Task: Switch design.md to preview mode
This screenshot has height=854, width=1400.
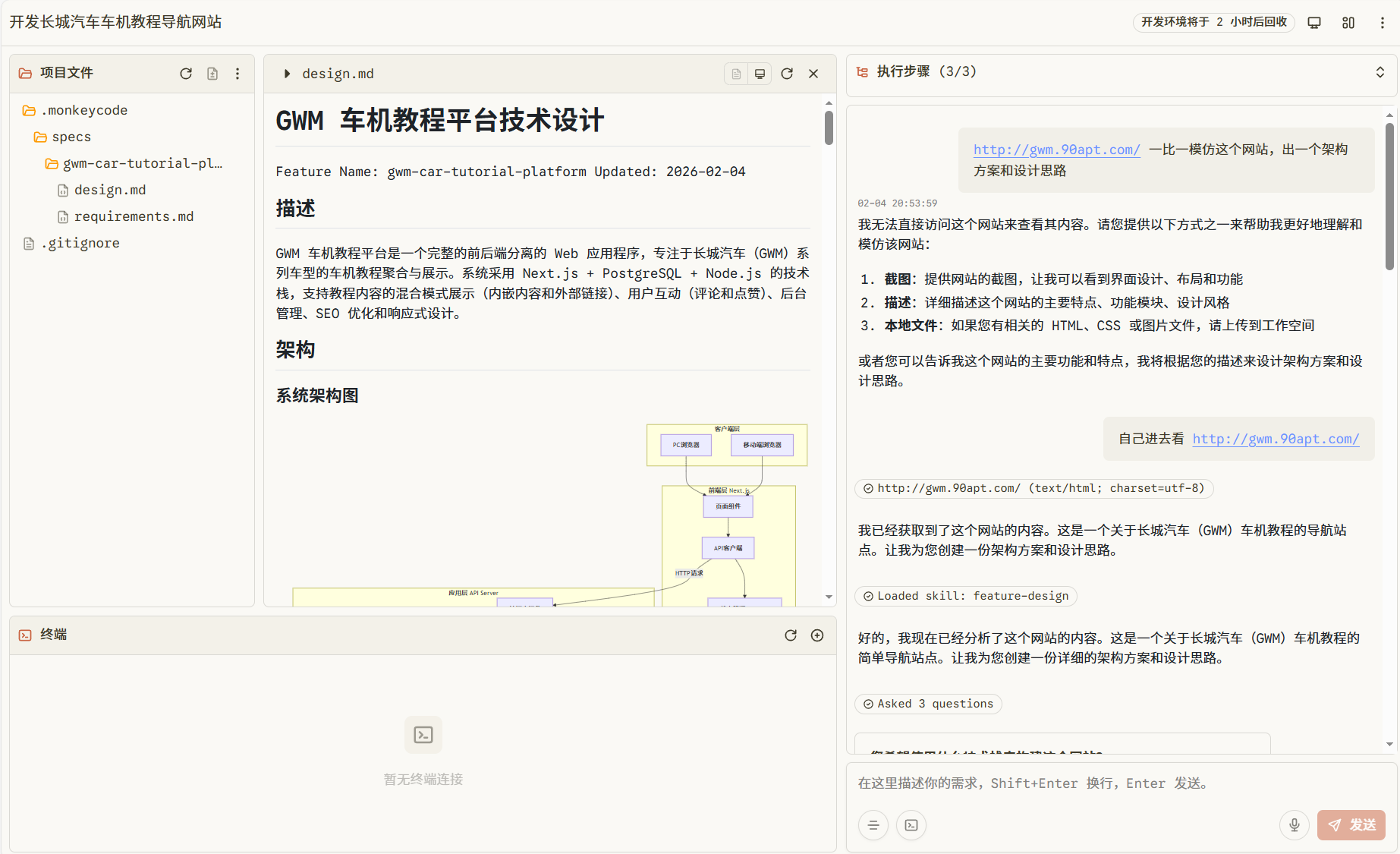Action: click(760, 73)
